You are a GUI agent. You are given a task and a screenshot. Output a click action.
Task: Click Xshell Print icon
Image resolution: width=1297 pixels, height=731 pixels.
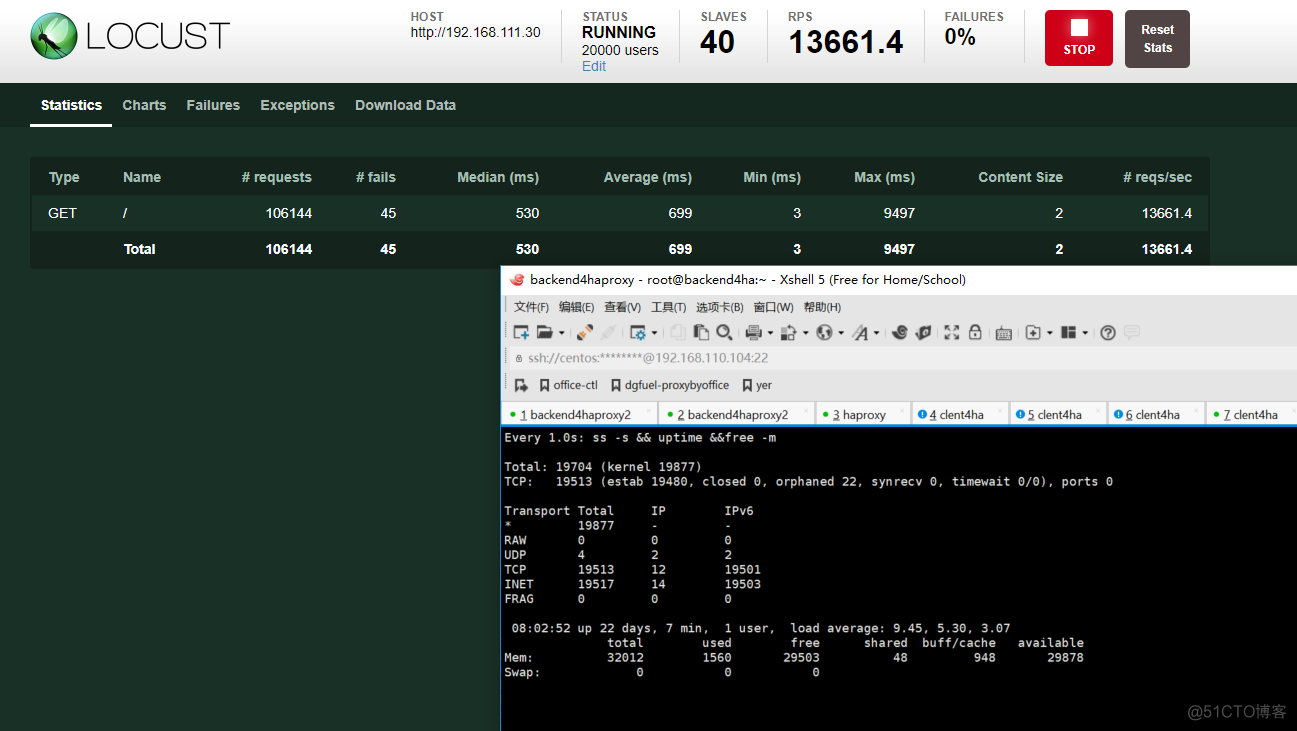753,333
